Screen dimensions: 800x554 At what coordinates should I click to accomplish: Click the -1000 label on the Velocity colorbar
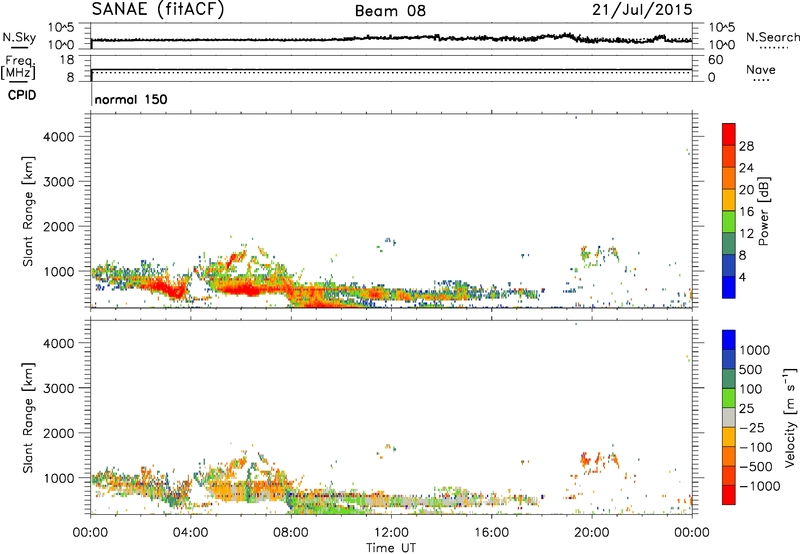(759, 486)
